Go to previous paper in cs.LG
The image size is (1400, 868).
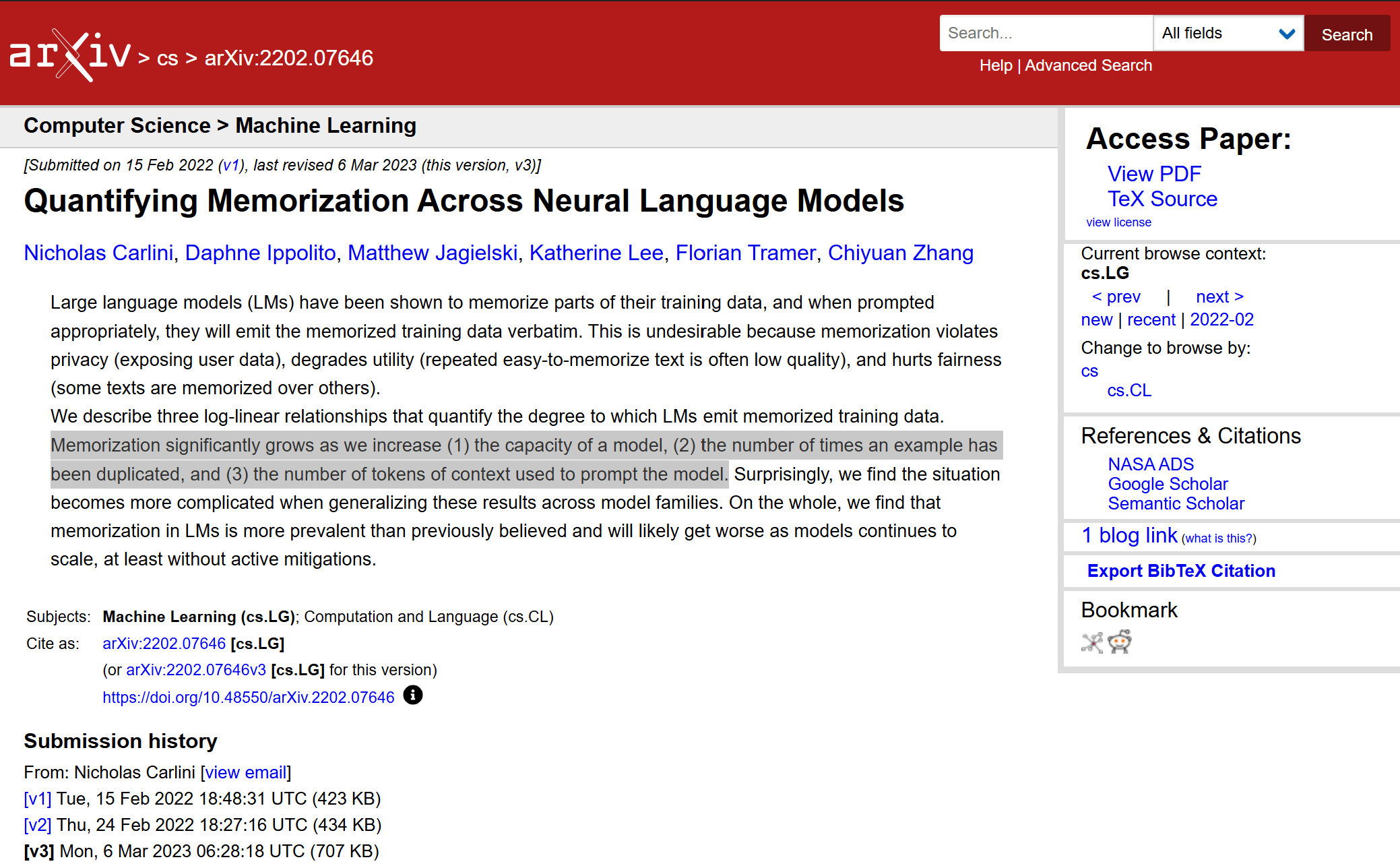1116,297
